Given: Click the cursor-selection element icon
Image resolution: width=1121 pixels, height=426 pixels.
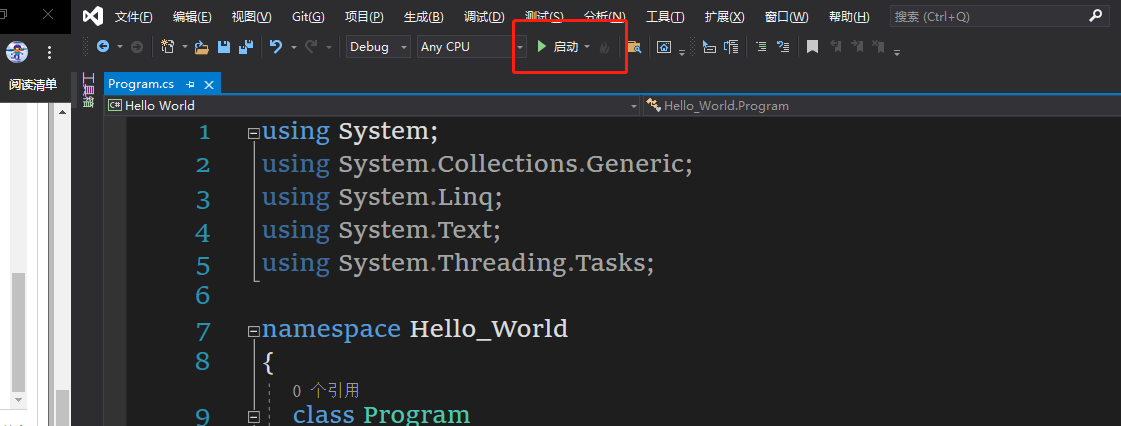Looking at the screenshot, I should 708,47.
